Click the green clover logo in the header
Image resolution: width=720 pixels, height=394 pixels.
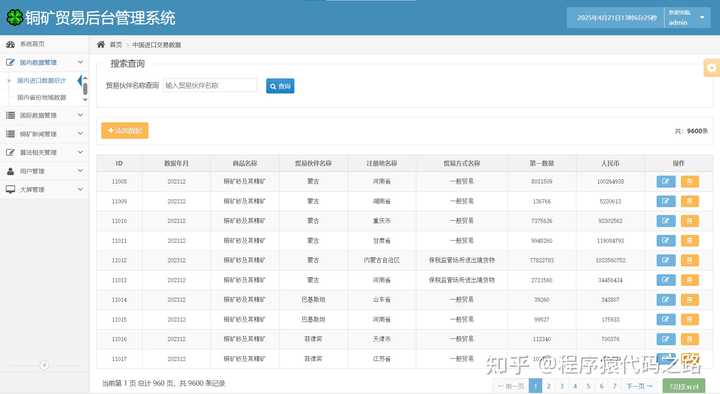(x=14, y=17)
